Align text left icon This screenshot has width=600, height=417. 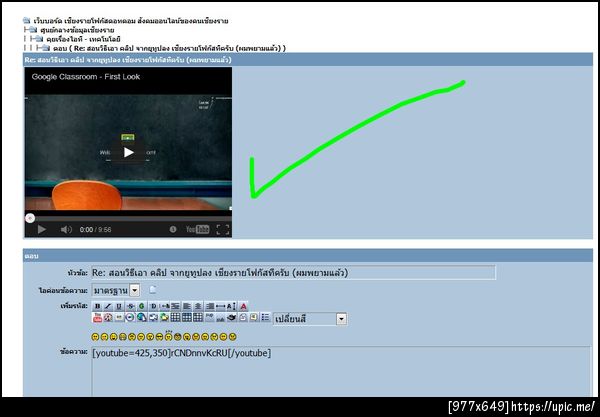coord(187,306)
